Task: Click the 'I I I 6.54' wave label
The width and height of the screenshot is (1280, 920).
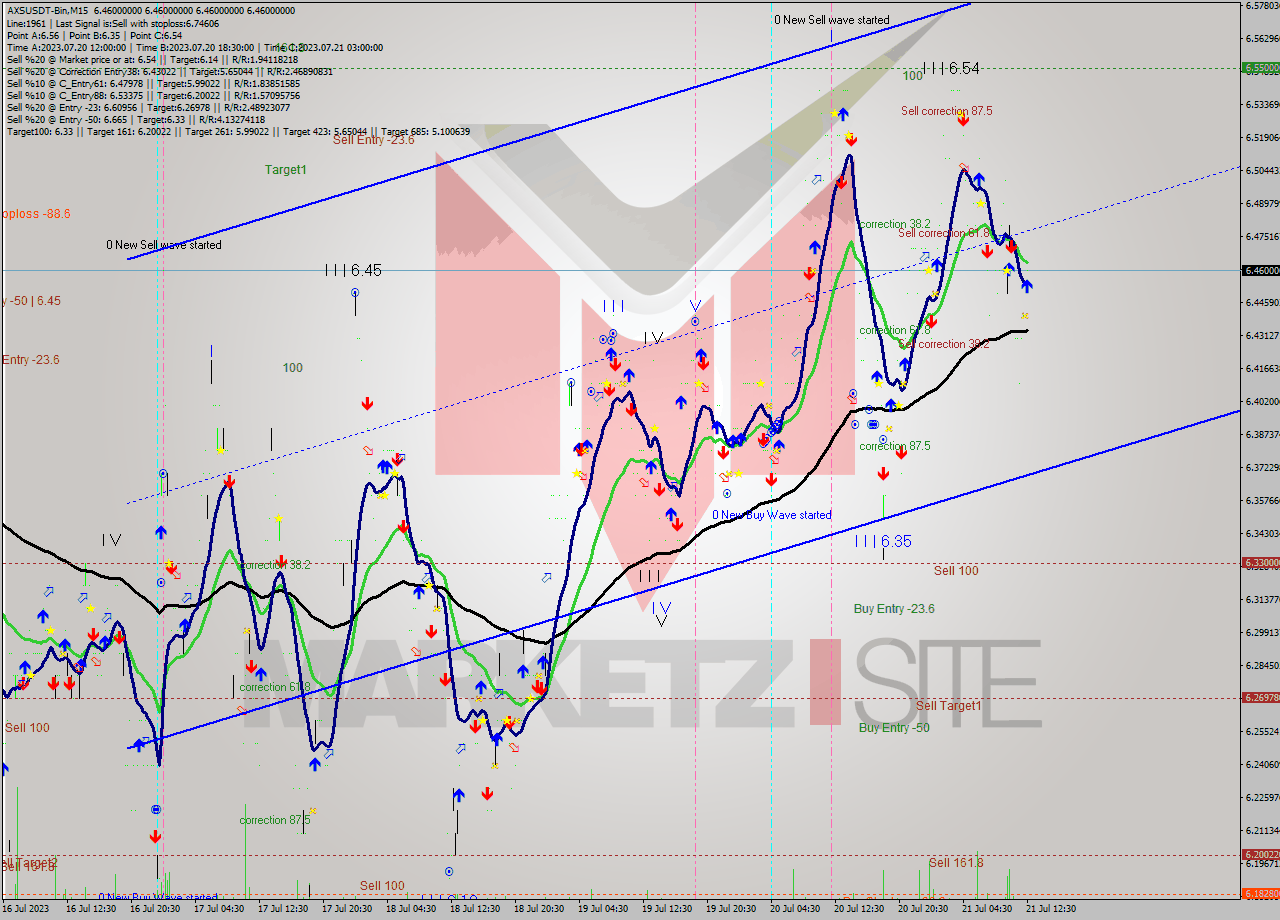Action: pyautogui.click(x=951, y=68)
